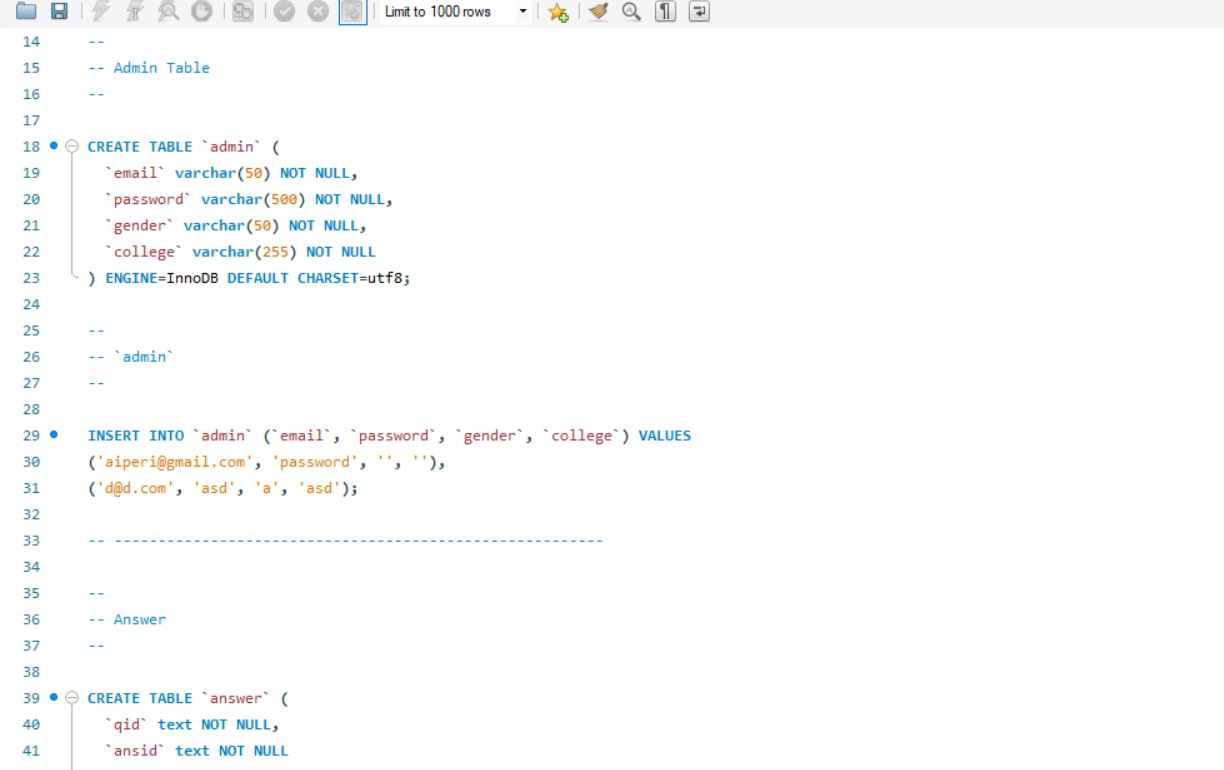Click the dashed separator comment on line 33
Viewport: 1224px width, 770px height.
tap(345, 541)
